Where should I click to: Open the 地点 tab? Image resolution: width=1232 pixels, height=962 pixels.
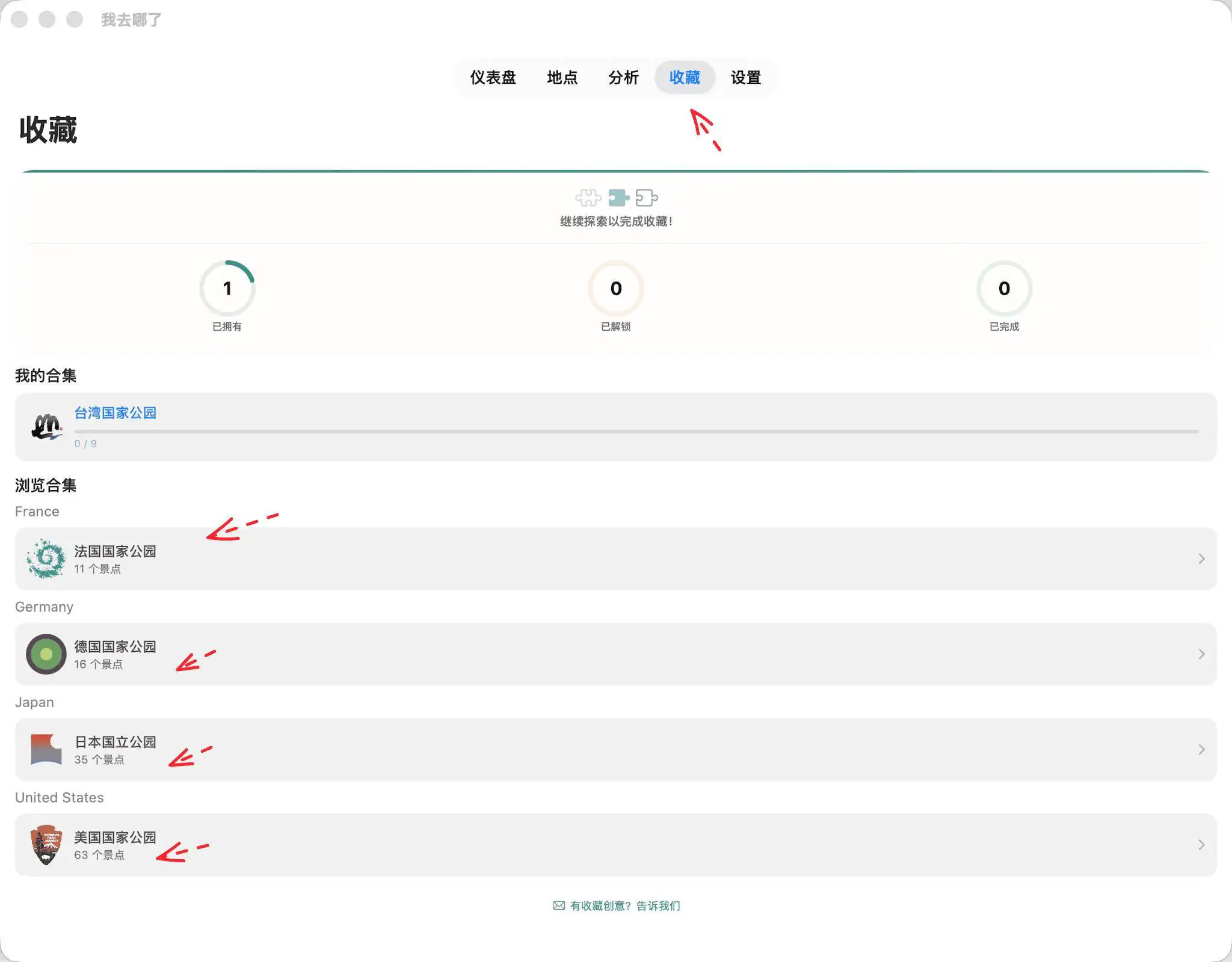(x=562, y=78)
